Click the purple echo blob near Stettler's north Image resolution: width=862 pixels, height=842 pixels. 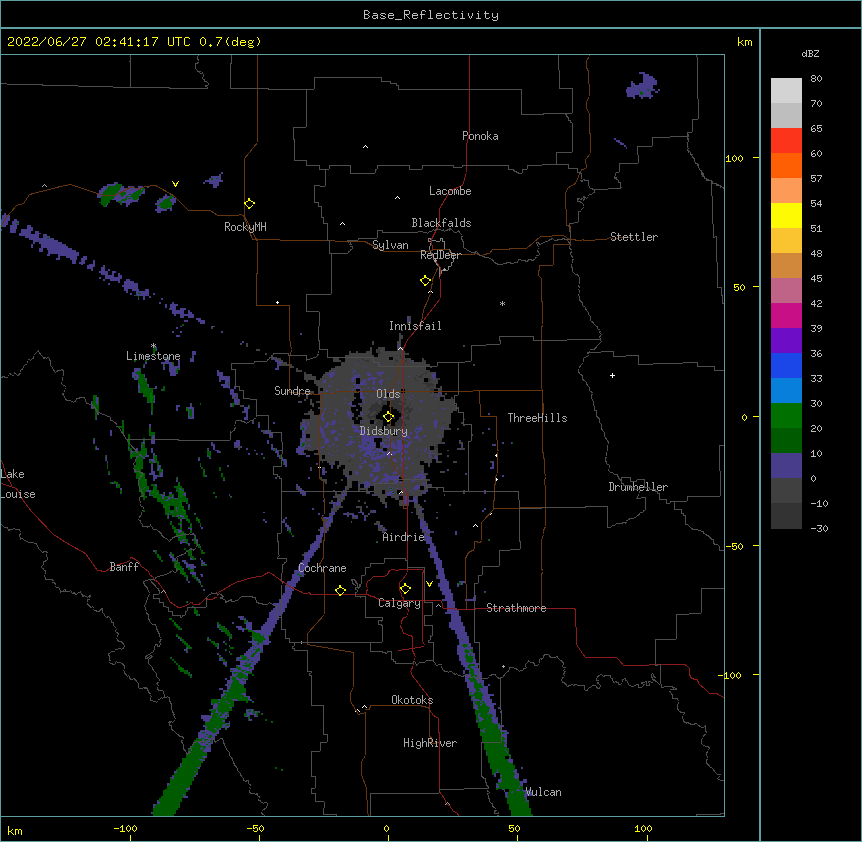tap(642, 86)
